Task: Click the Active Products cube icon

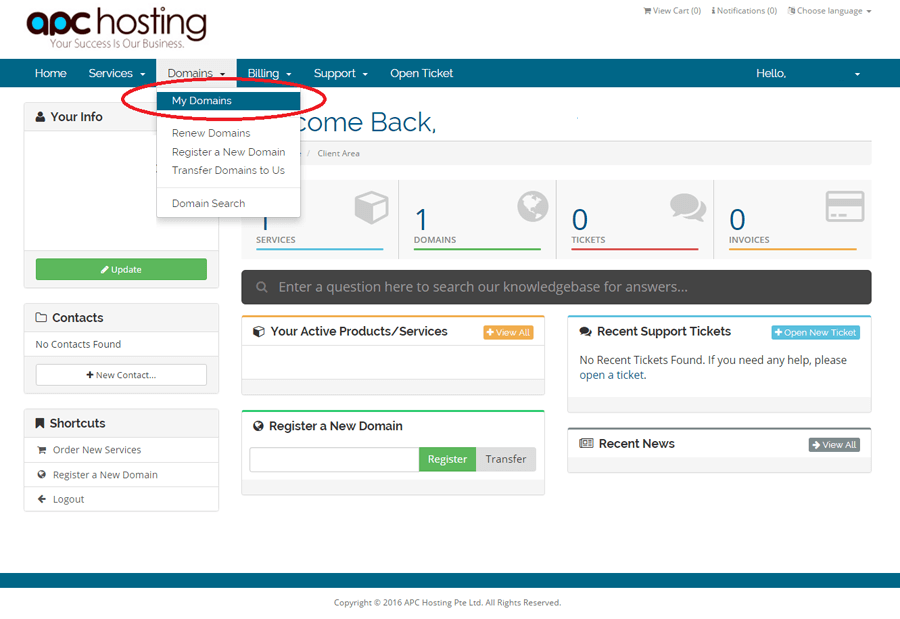Action: (259, 331)
